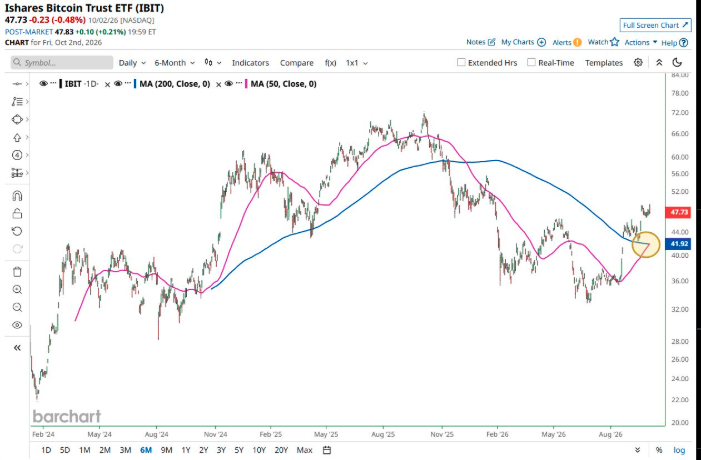Open the numbered circle tool
Screen dimensions: 701x460
(17, 155)
